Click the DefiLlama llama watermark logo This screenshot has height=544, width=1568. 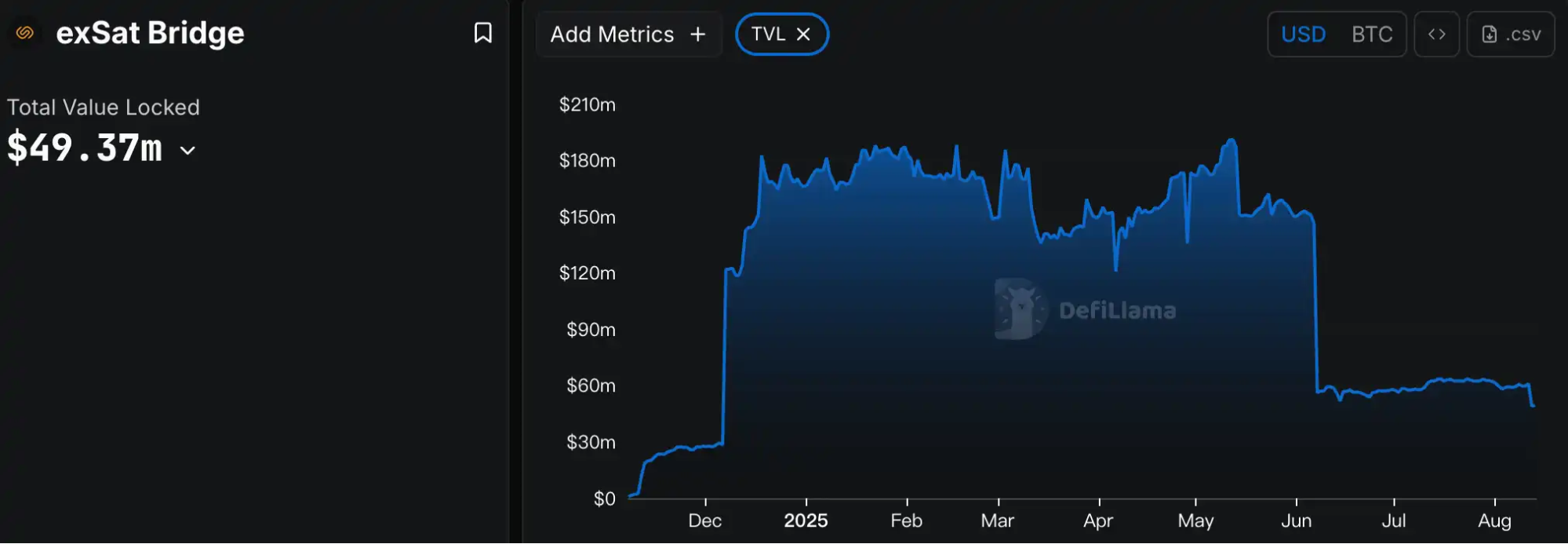tap(1020, 309)
